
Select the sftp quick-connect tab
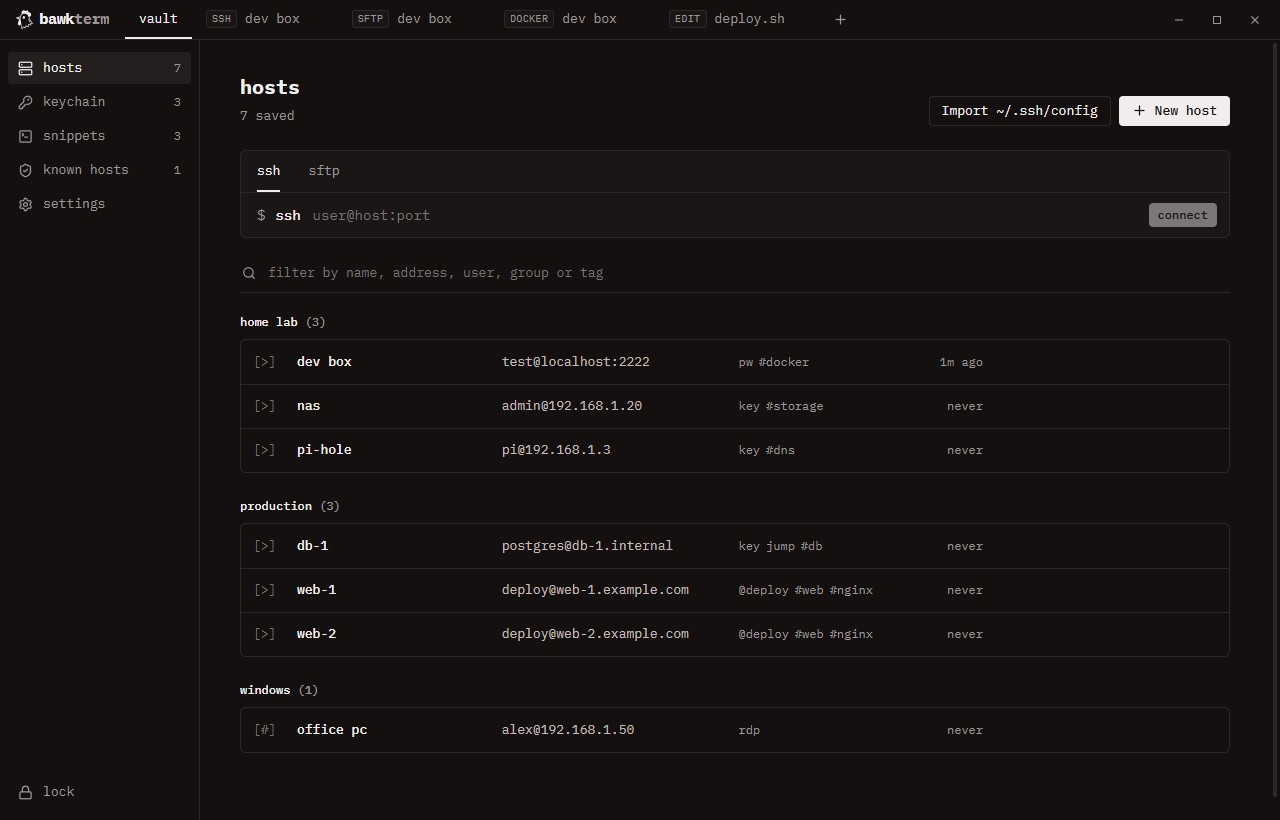click(324, 171)
